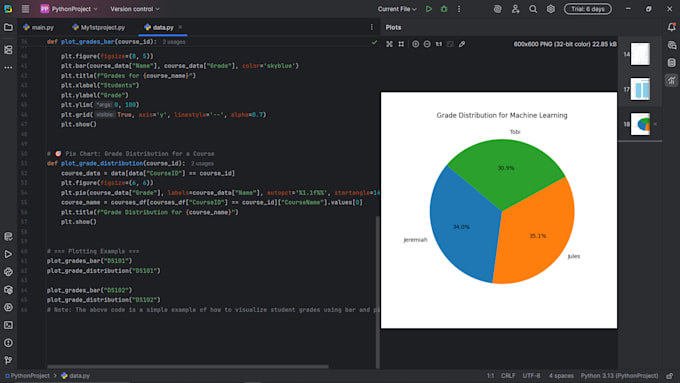Open the 1:1 line:column status widget
680x383 pixels.
click(x=490, y=376)
